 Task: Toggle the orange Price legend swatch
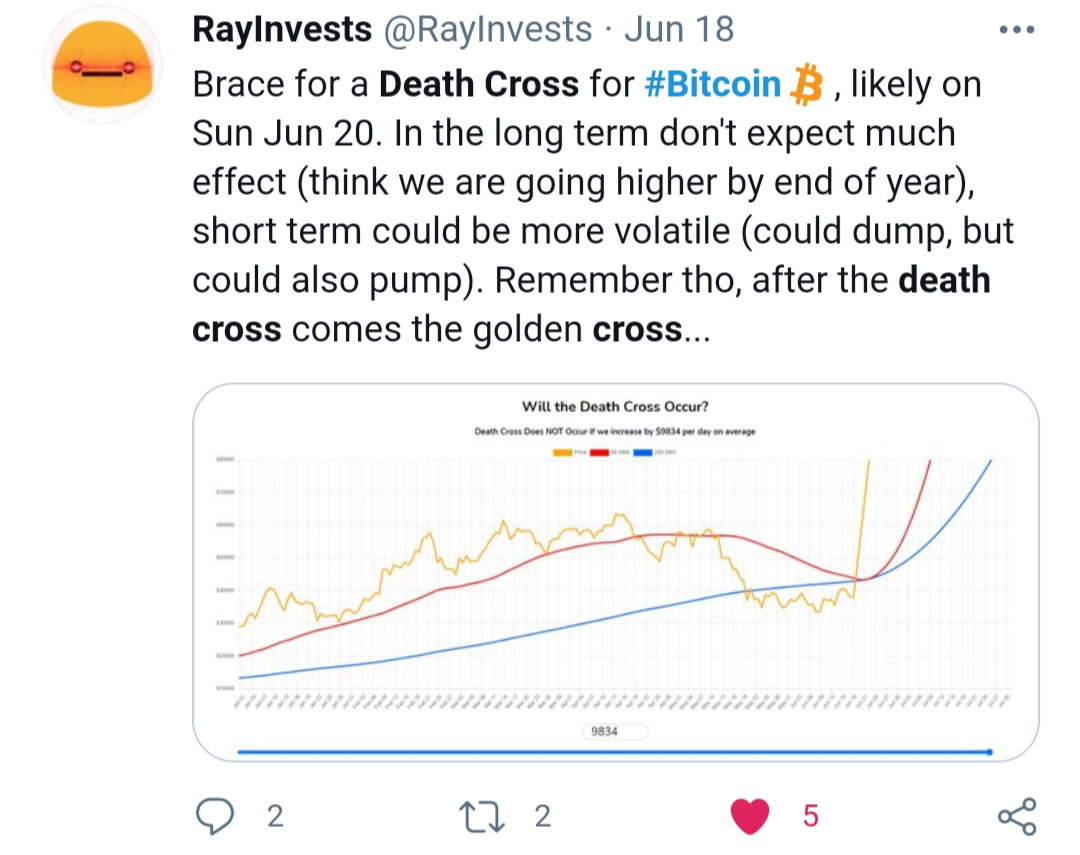(563, 453)
